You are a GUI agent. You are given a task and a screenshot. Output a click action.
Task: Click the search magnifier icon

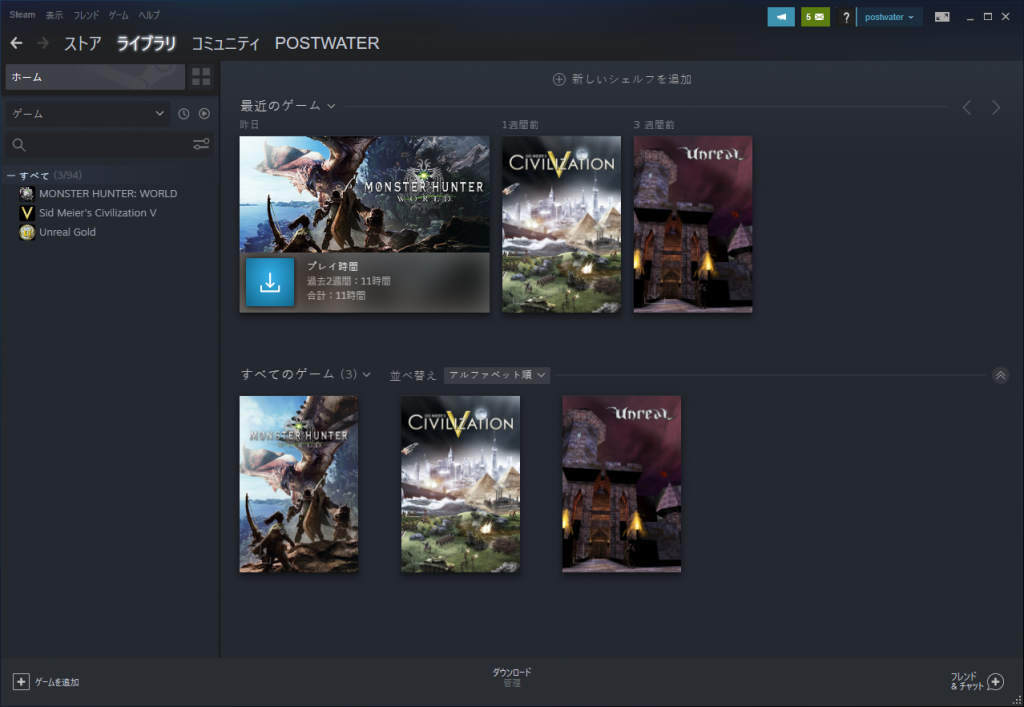click(x=19, y=145)
